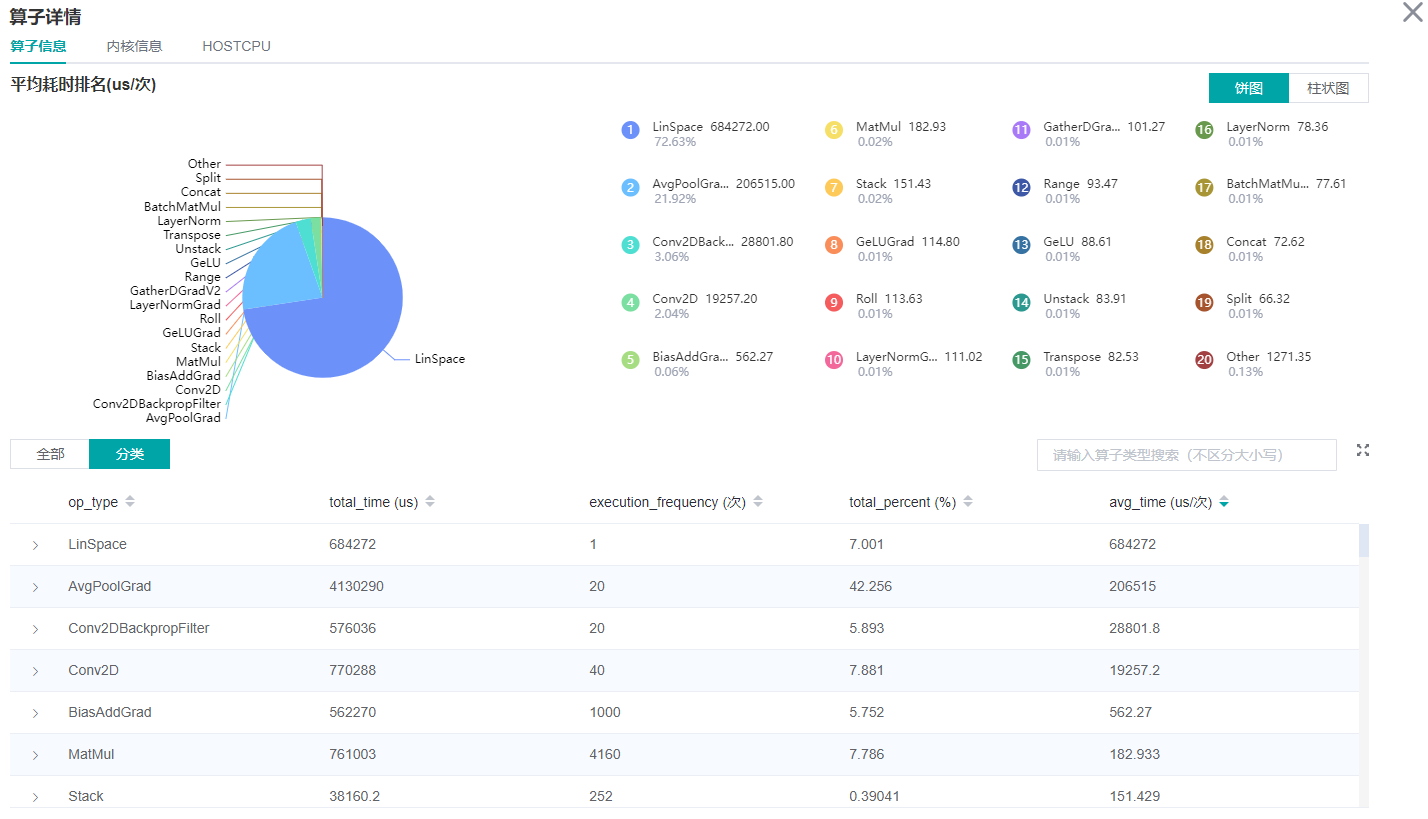The image size is (1428, 819).
Task: Switch to the HOSTCPU tab
Action: pyautogui.click(x=236, y=46)
